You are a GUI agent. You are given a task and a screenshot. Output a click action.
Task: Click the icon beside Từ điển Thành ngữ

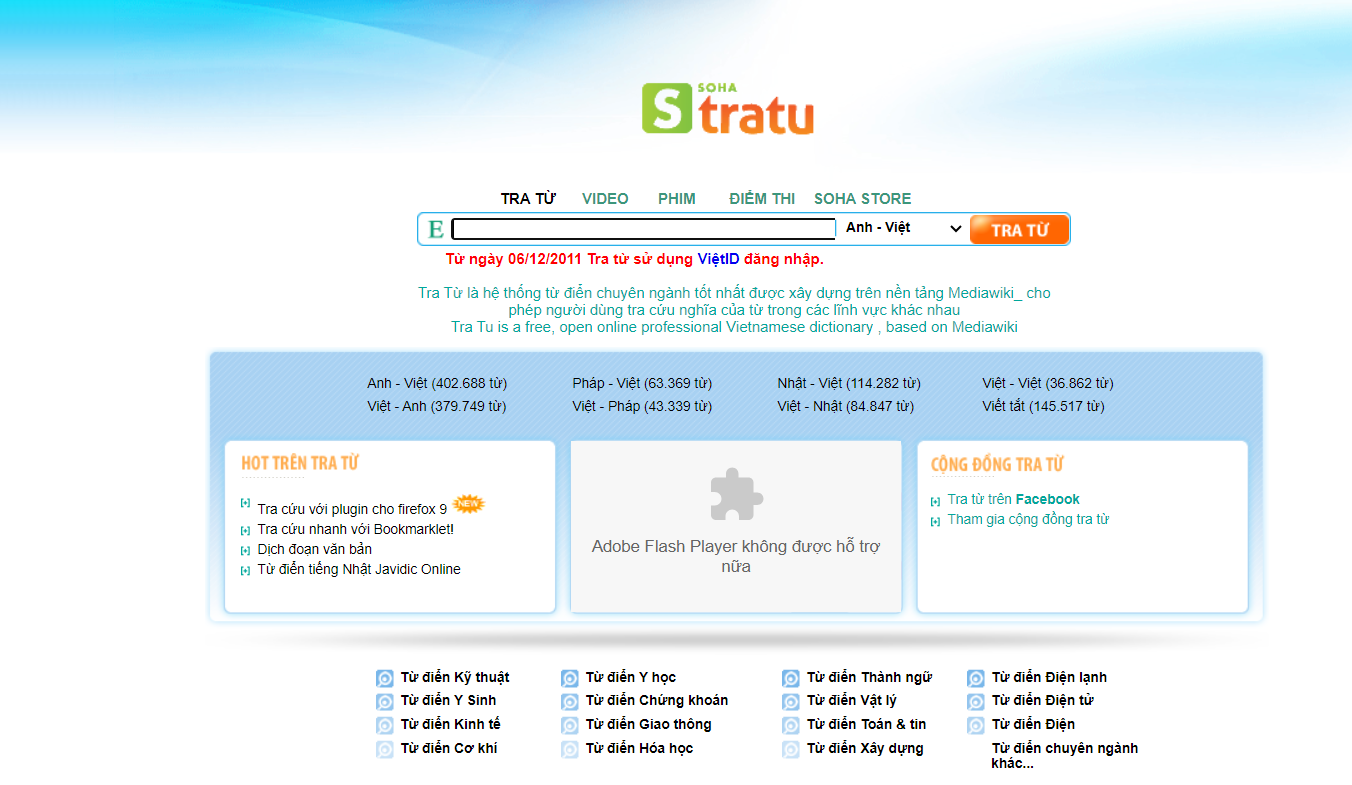(x=791, y=678)
